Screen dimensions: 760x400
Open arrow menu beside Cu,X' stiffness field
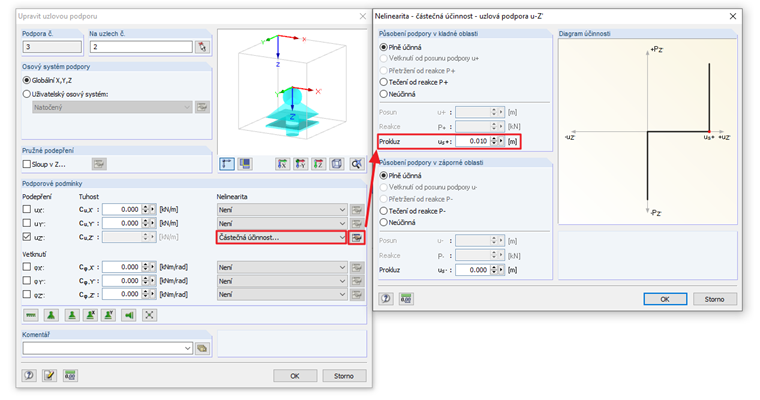[153, 209]
